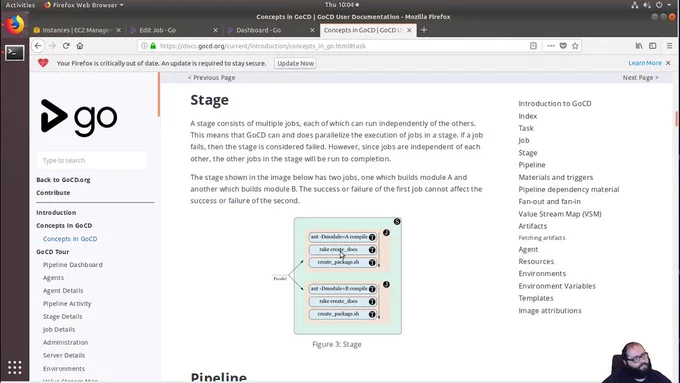Open page actions three-dot menu
The height and width of the screenshot is (383, 680).
click(x=551, y=46)
